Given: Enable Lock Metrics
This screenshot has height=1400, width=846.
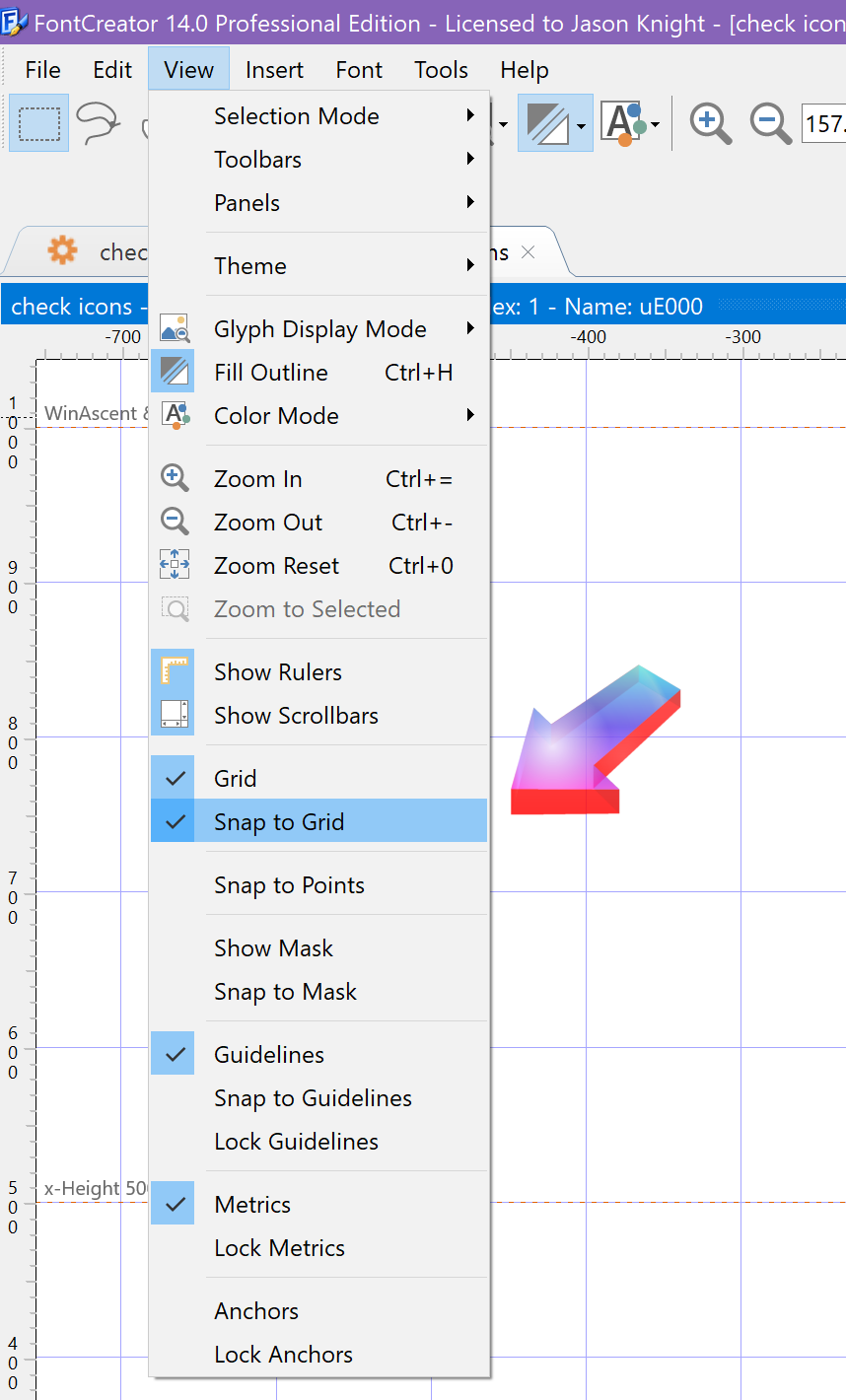Looking at the screenshot, I should pyautogui.click(x=318, y=1248).
